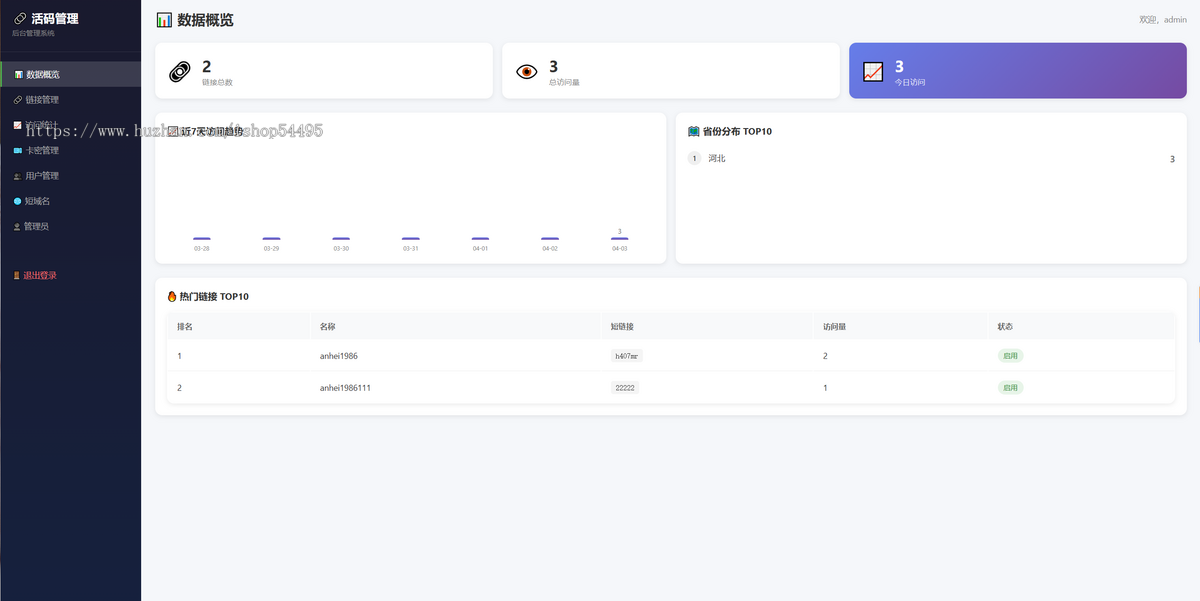Click the name cell anhei1986
The image size is (1200, 601).
click(x=339, y=356)
